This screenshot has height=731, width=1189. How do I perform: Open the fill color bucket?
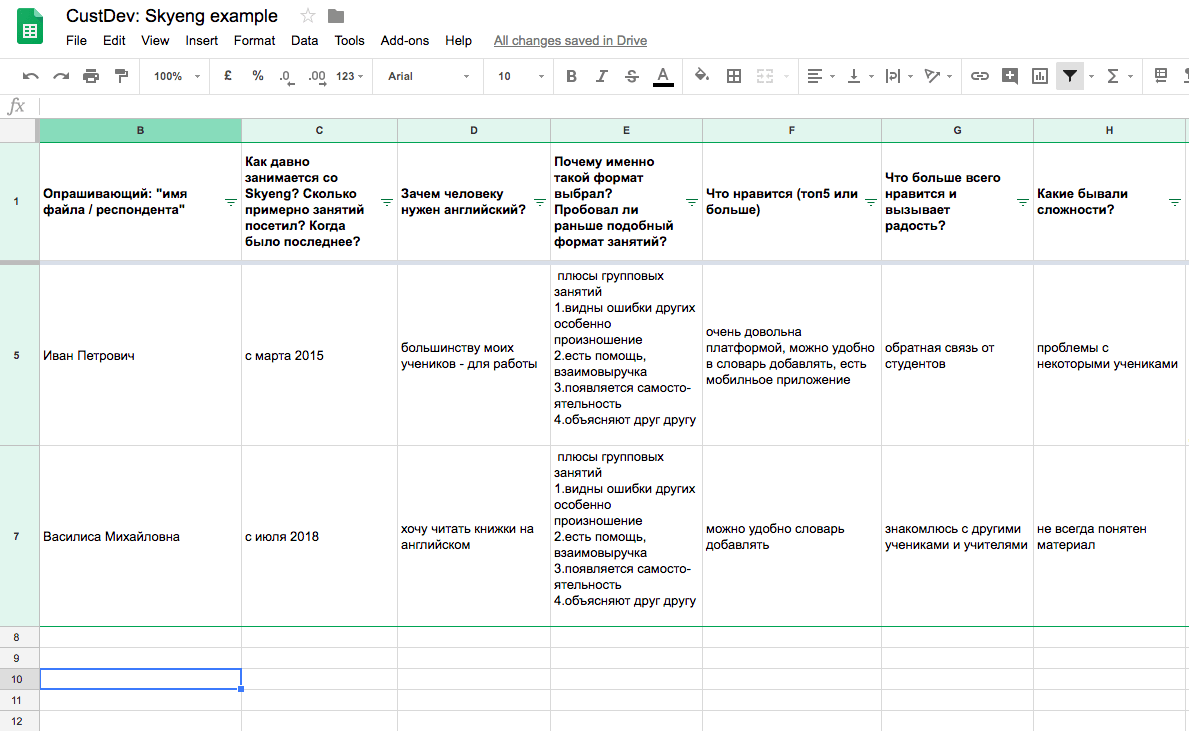pyautogui.click(x=702, y=76)
